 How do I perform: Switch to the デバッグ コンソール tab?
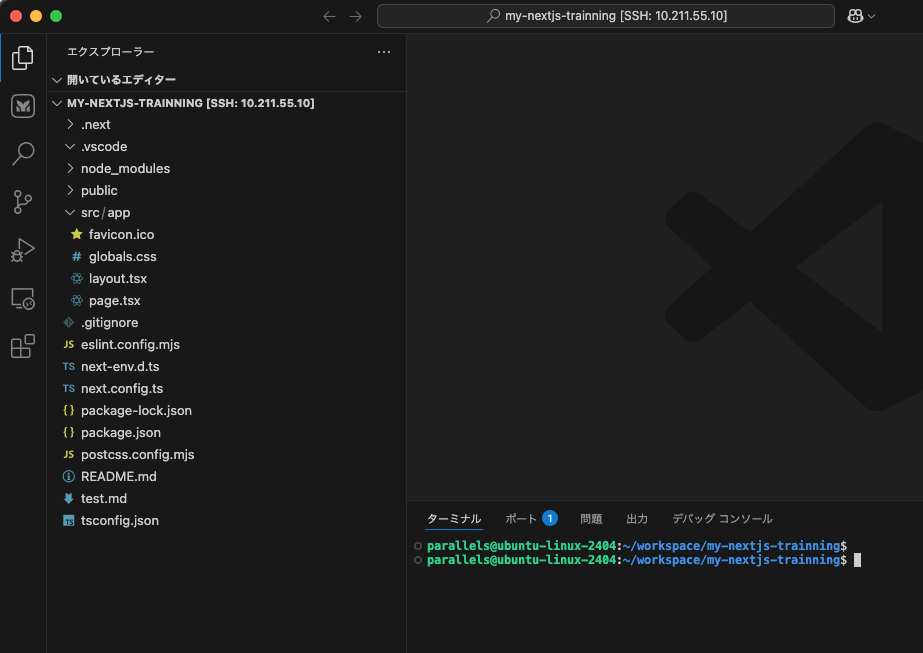pyautogui.click(x=722, y=519)
